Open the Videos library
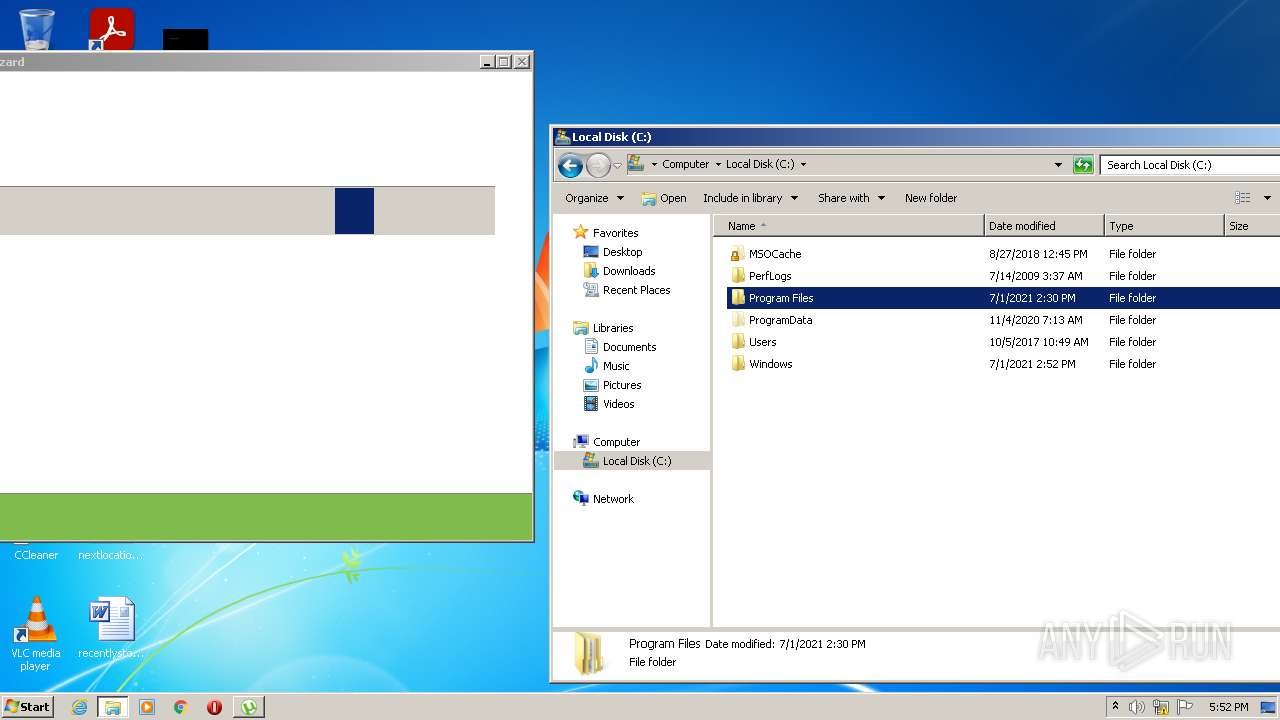1280x720 pixels. (x=618, y=404)
